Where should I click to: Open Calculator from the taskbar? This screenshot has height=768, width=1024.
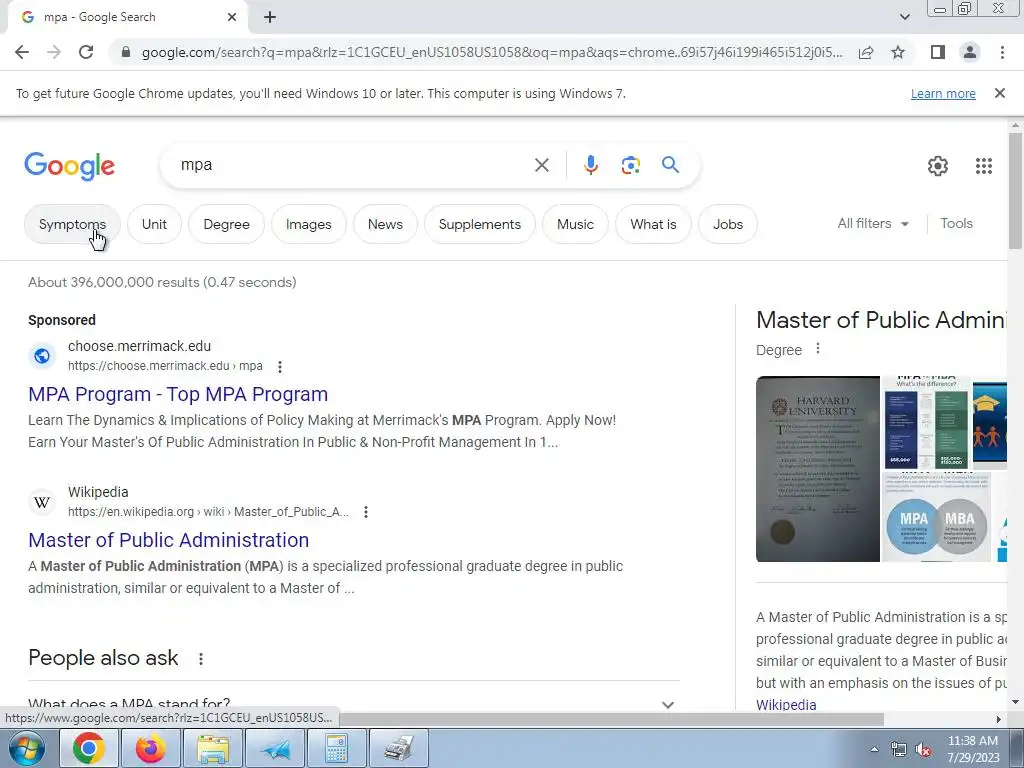coord(336,748)
